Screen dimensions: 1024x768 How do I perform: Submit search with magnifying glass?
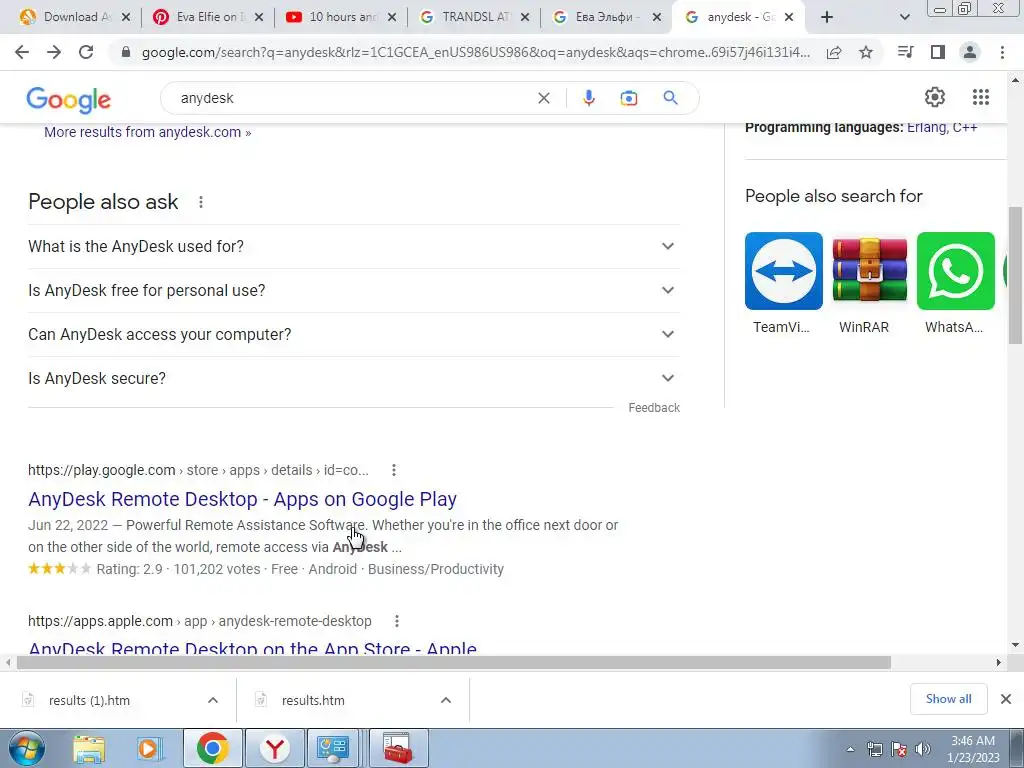pos(671,98)
